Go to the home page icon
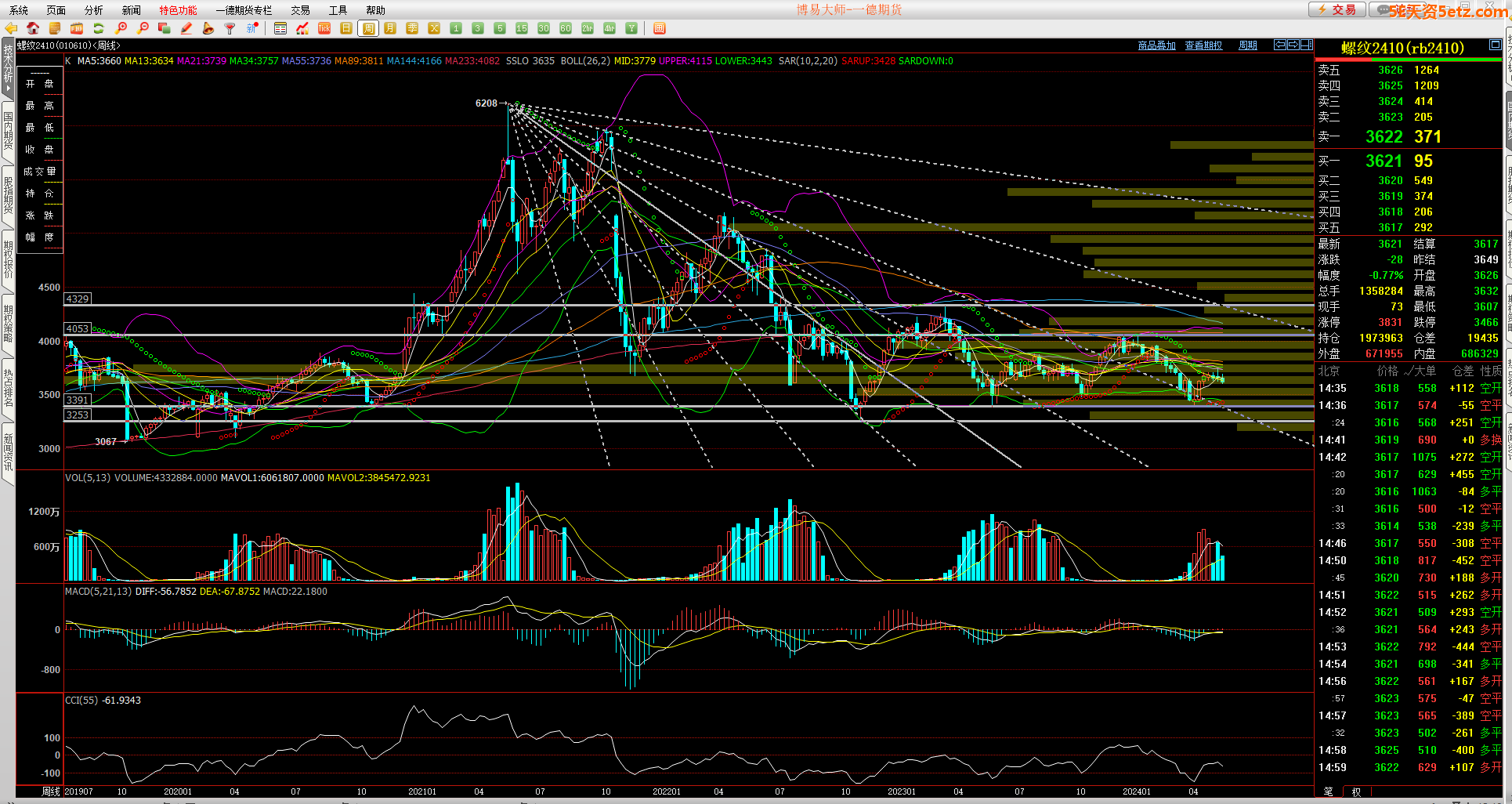The height and width of the screenshot is (804, 1512). pyautogui.click(x=33, y=28)
